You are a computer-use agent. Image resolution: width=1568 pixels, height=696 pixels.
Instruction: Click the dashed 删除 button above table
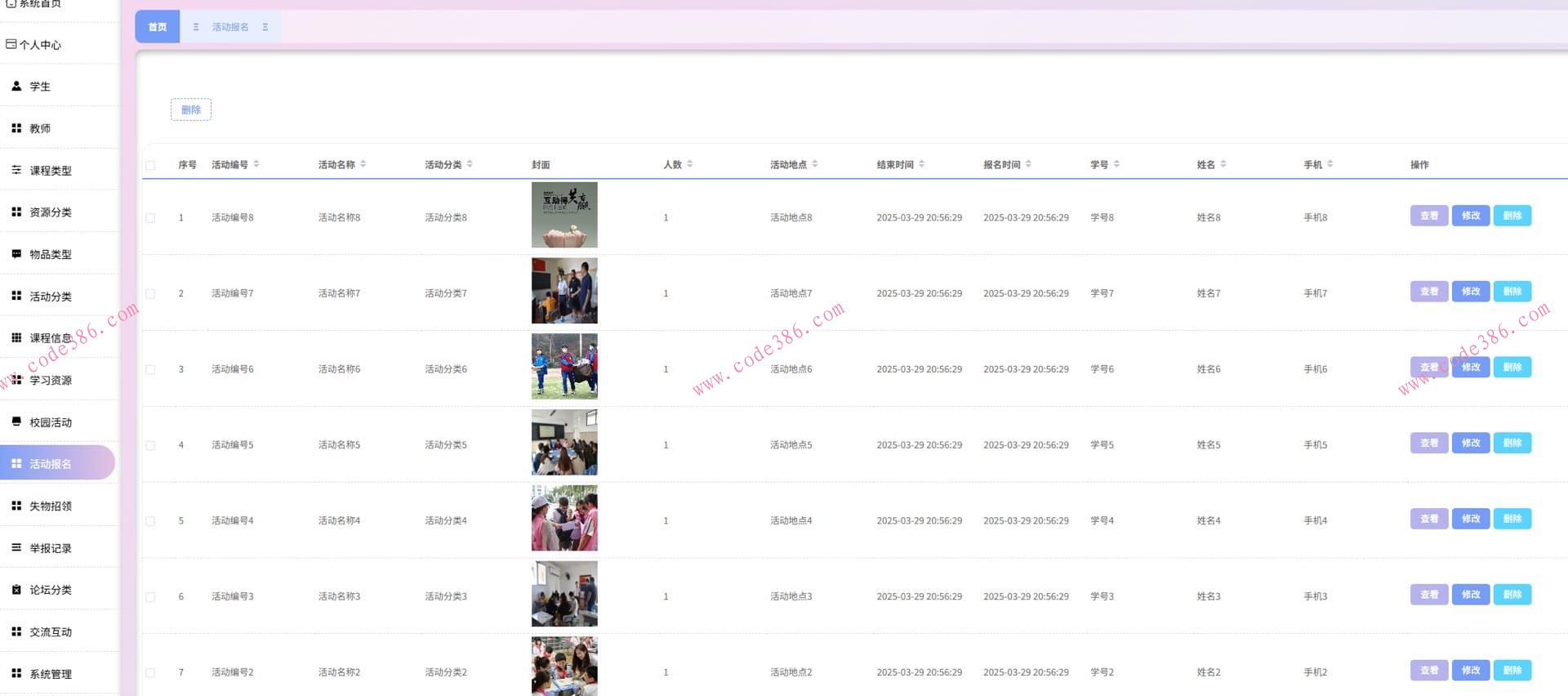click(x=191, y=109)
